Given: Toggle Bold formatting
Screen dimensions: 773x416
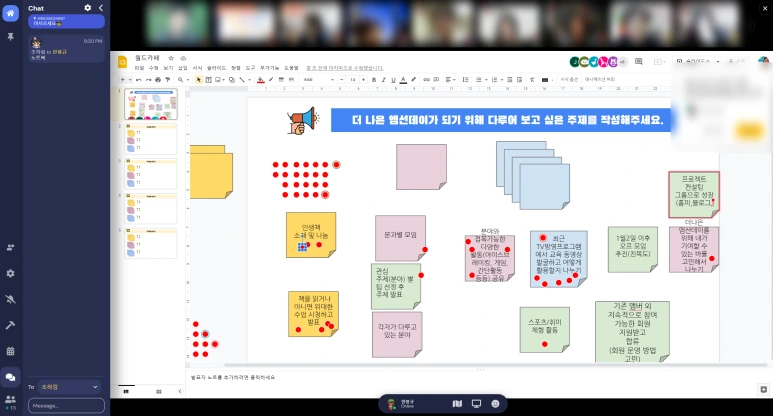Looking at the screenshot, I should pyautogui.click(x=374, y=79).
